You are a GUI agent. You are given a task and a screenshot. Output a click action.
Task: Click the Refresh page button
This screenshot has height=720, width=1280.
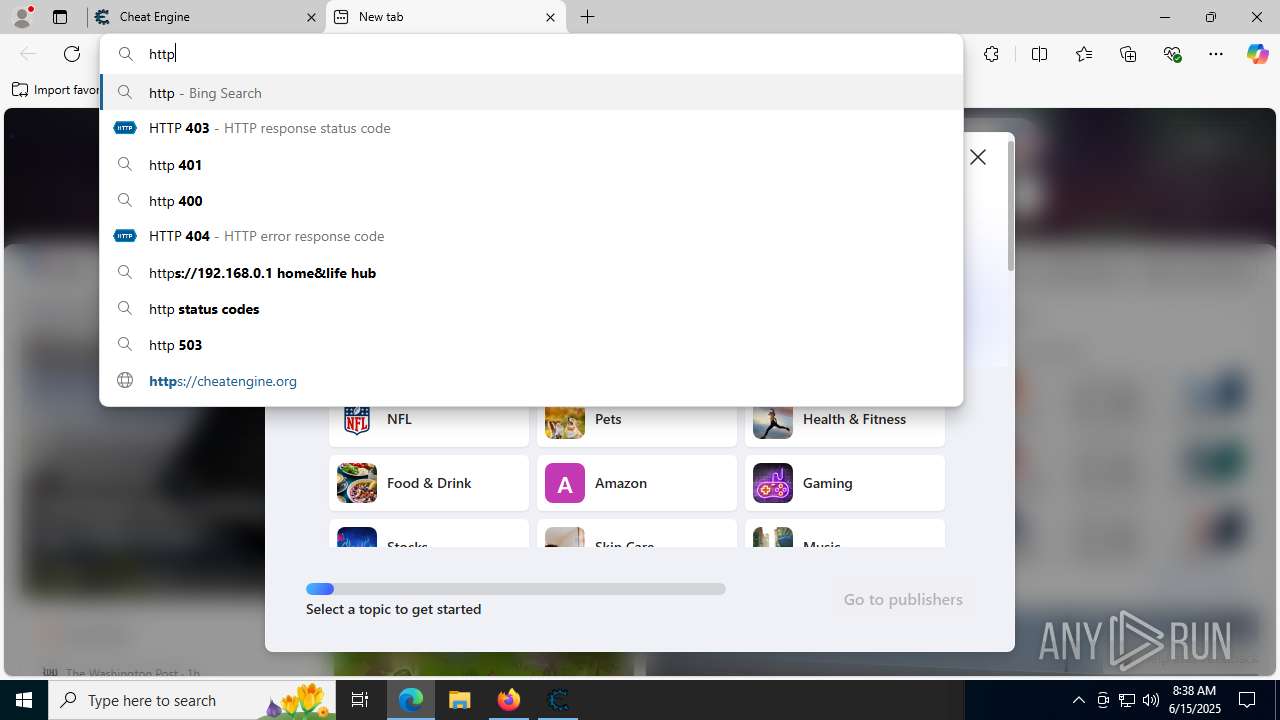[x=72, y=54]
